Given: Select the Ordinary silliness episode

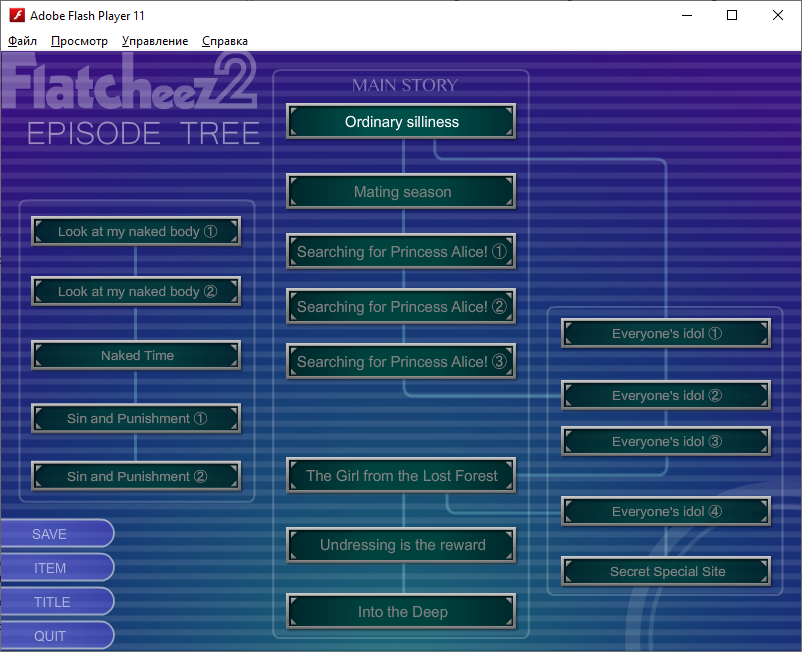Looking at the screenshot, I should click(x=402, y=122).
